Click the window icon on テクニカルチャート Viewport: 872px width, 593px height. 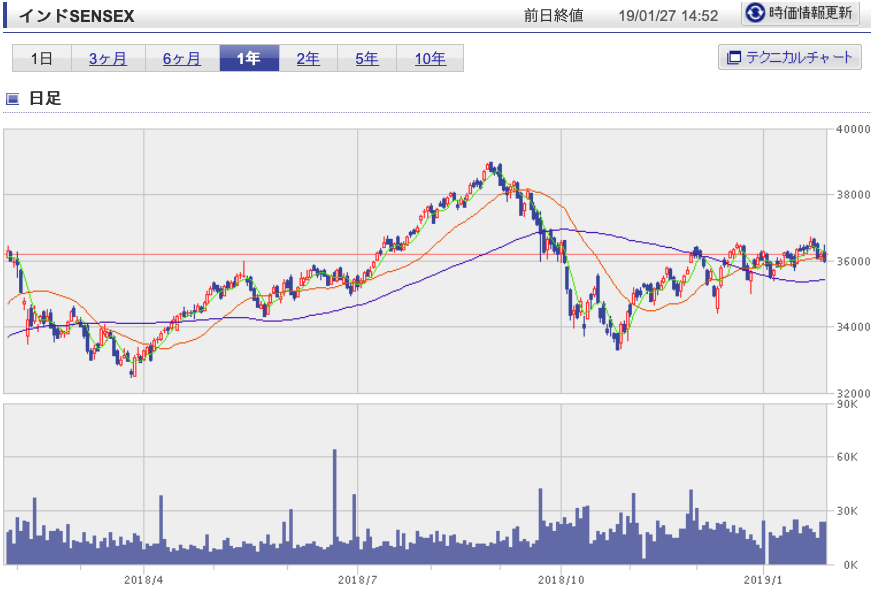point(733,58)
